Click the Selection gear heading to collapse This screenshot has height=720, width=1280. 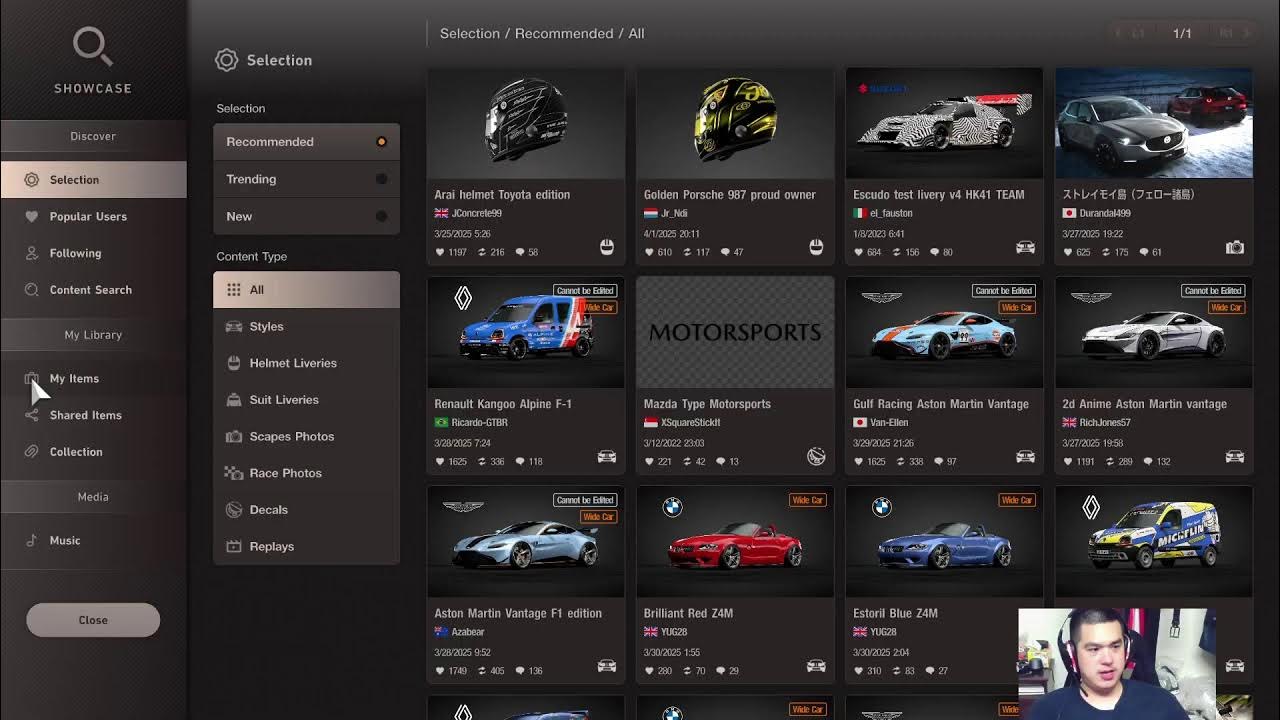[x=228, y=60]
